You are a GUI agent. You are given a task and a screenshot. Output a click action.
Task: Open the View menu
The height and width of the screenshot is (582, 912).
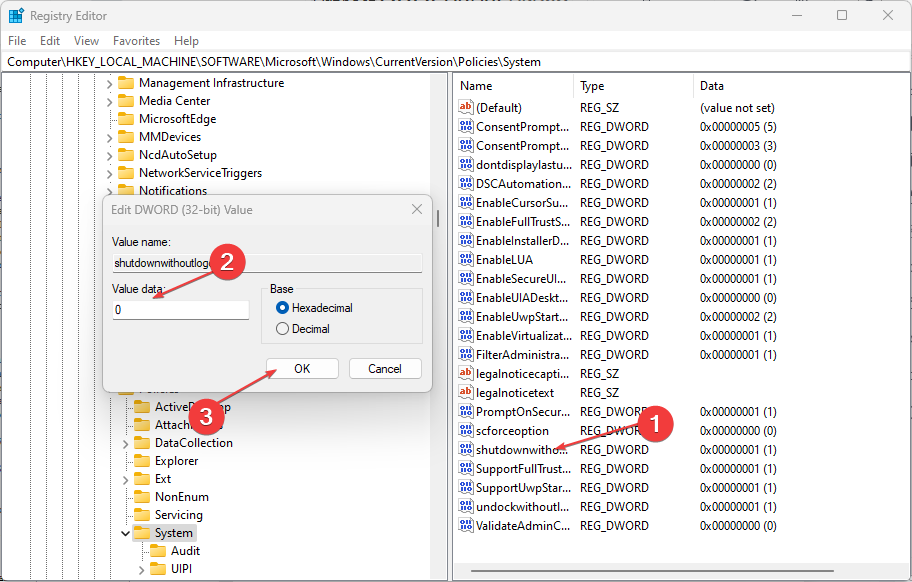[86, 41]
